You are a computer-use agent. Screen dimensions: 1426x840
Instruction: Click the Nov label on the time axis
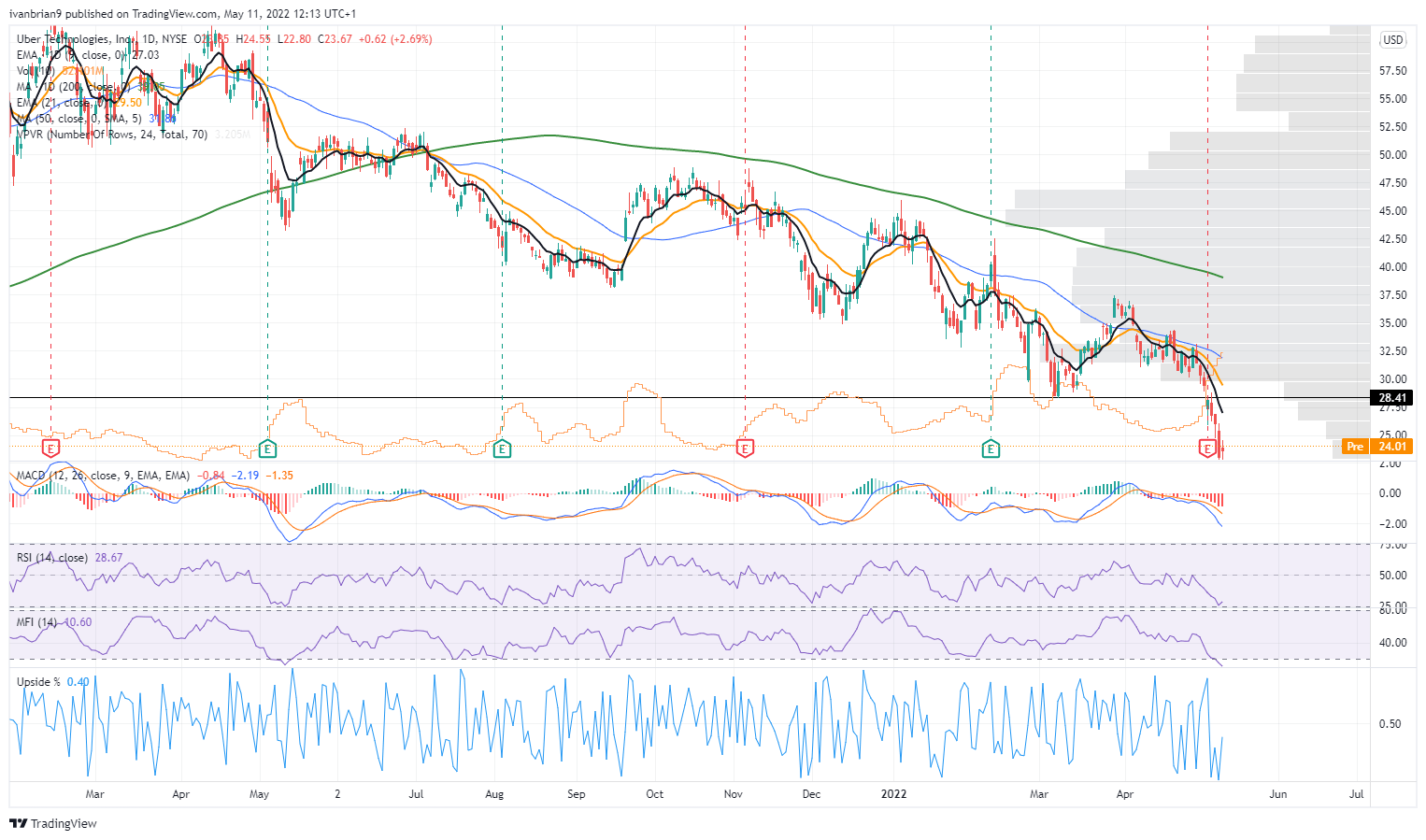[733, 794]
